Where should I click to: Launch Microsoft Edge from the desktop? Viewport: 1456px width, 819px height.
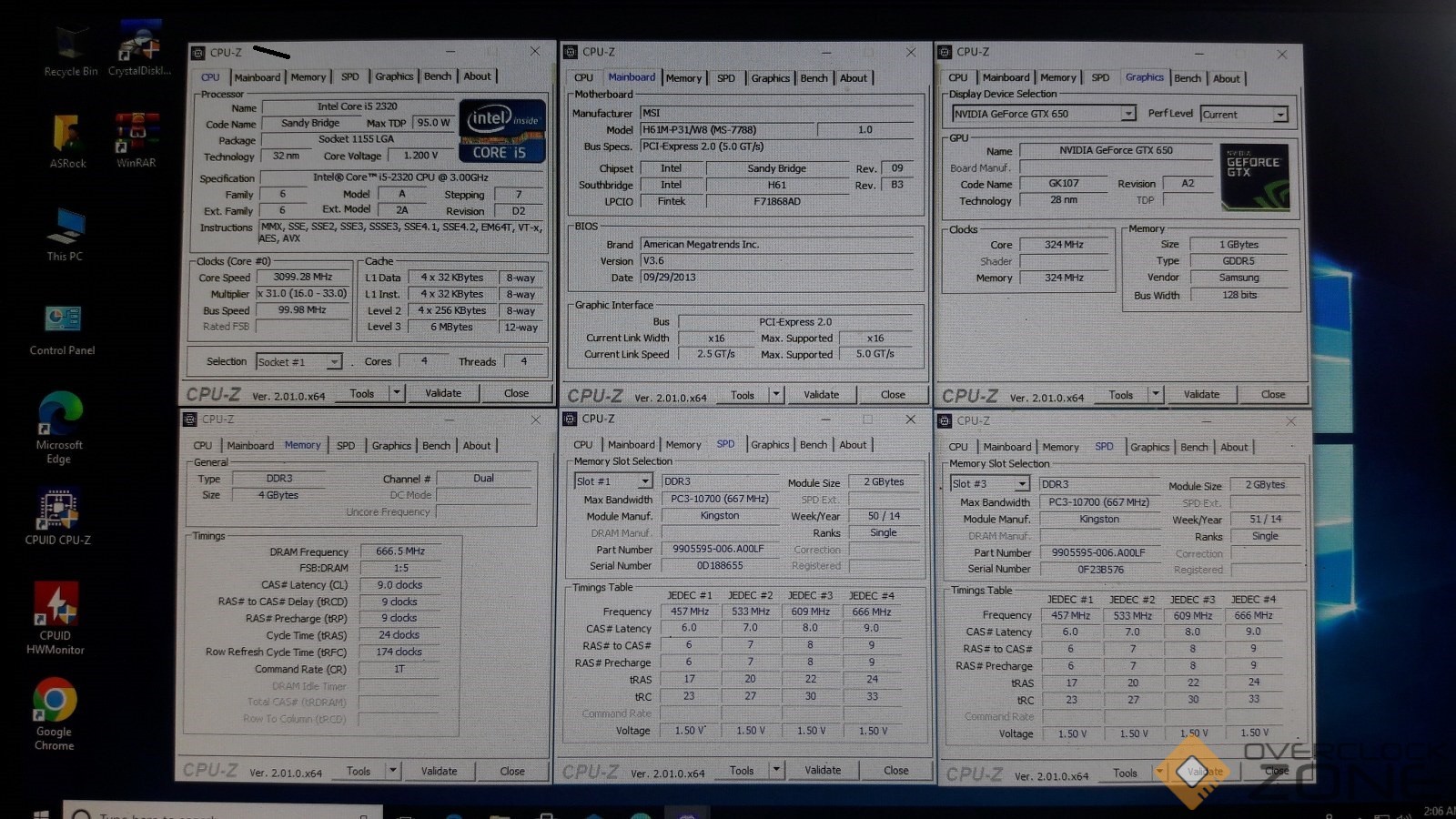59,428
